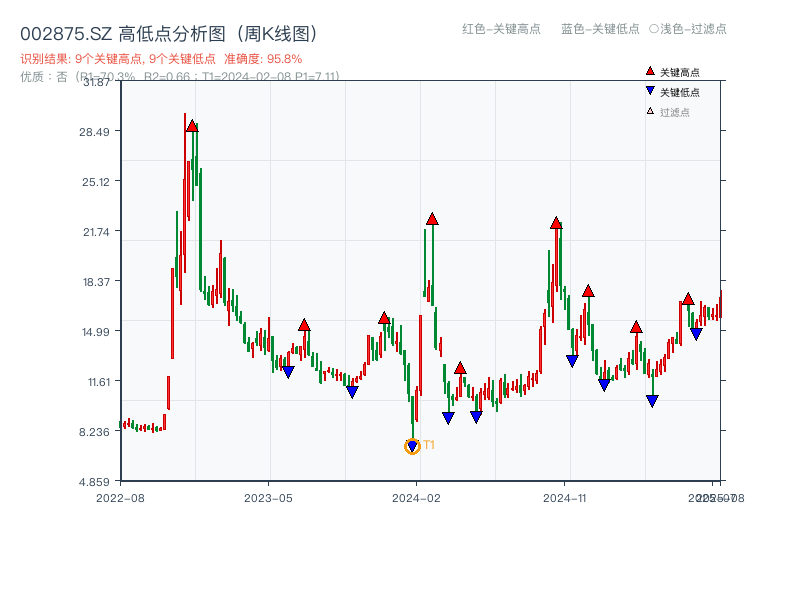
Task: Click the red triangle atop the 2024-11 rally peak
Action: [556, 222]
